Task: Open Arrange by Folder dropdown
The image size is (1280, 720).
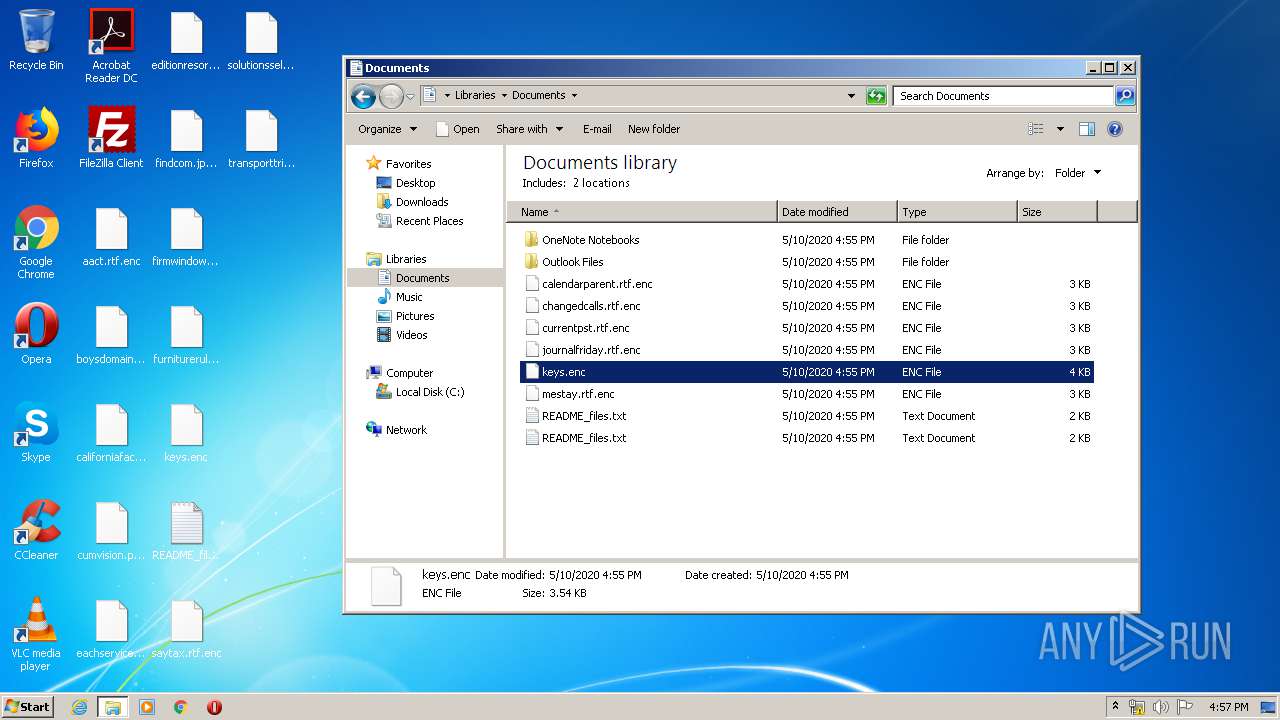Action: point(1077,173)
